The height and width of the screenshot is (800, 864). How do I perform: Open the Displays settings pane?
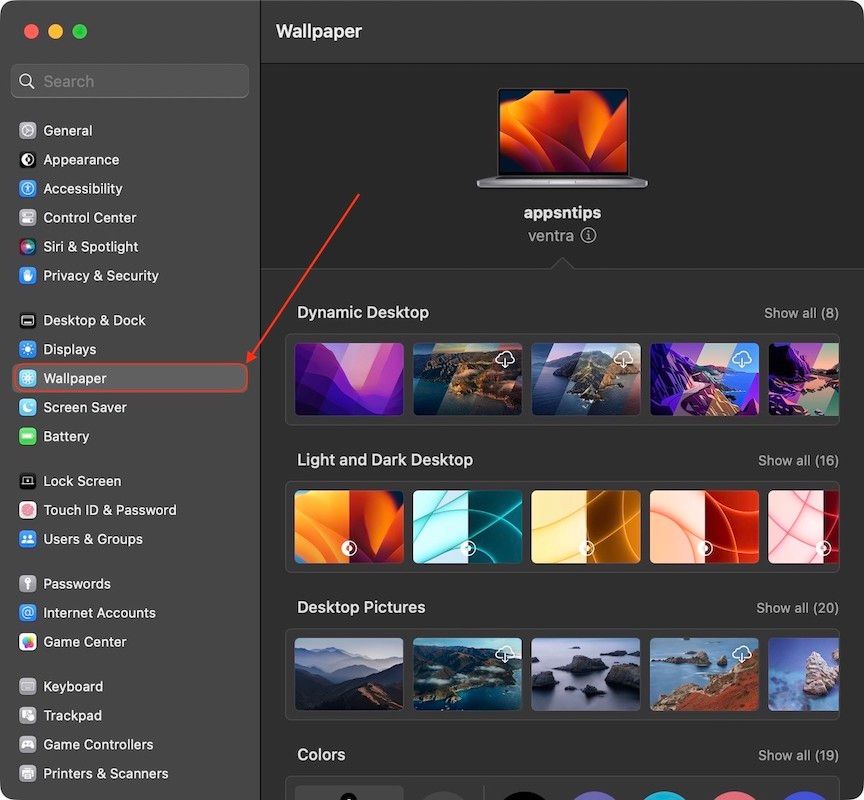(x=69, y=349)
